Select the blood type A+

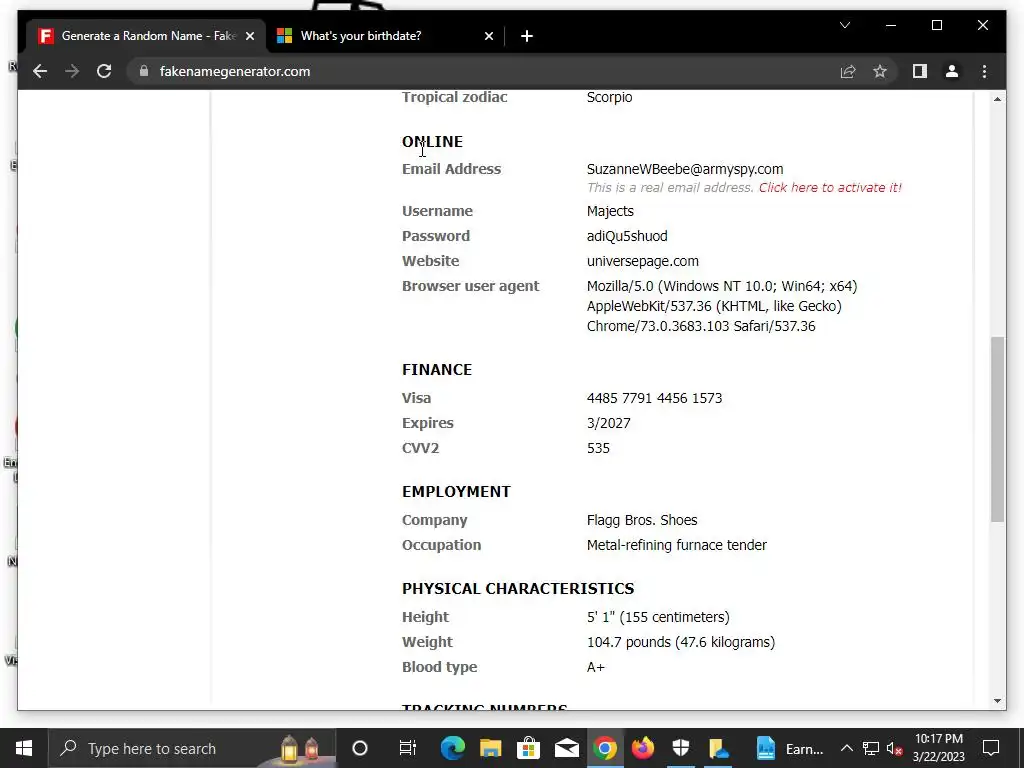(596, 667)
